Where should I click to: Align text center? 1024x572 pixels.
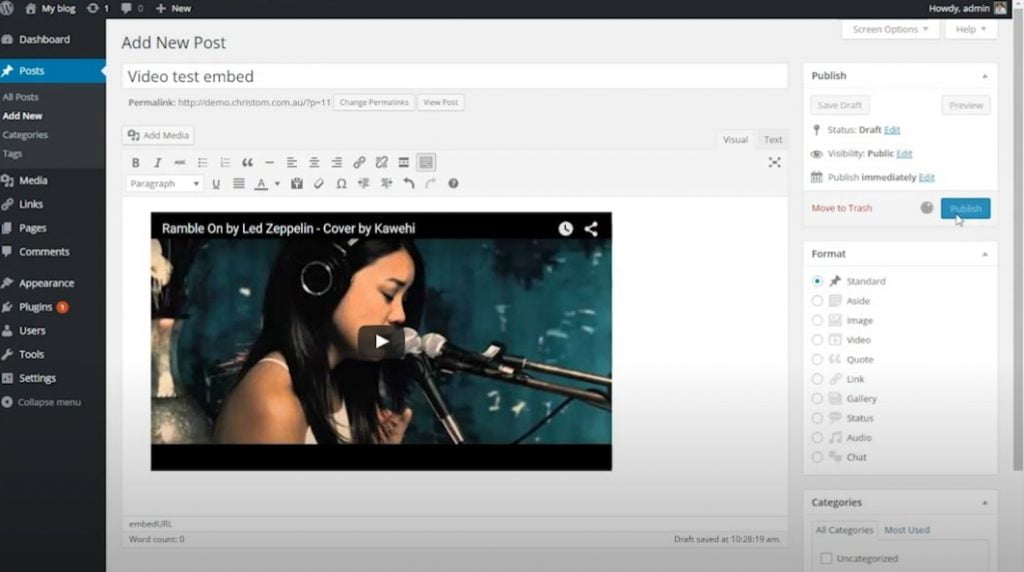click(314, 163)
